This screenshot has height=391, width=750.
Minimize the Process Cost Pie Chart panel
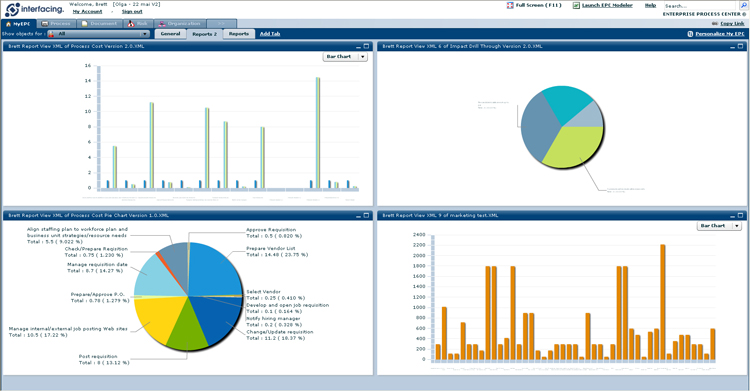click(x=359, y=216)
